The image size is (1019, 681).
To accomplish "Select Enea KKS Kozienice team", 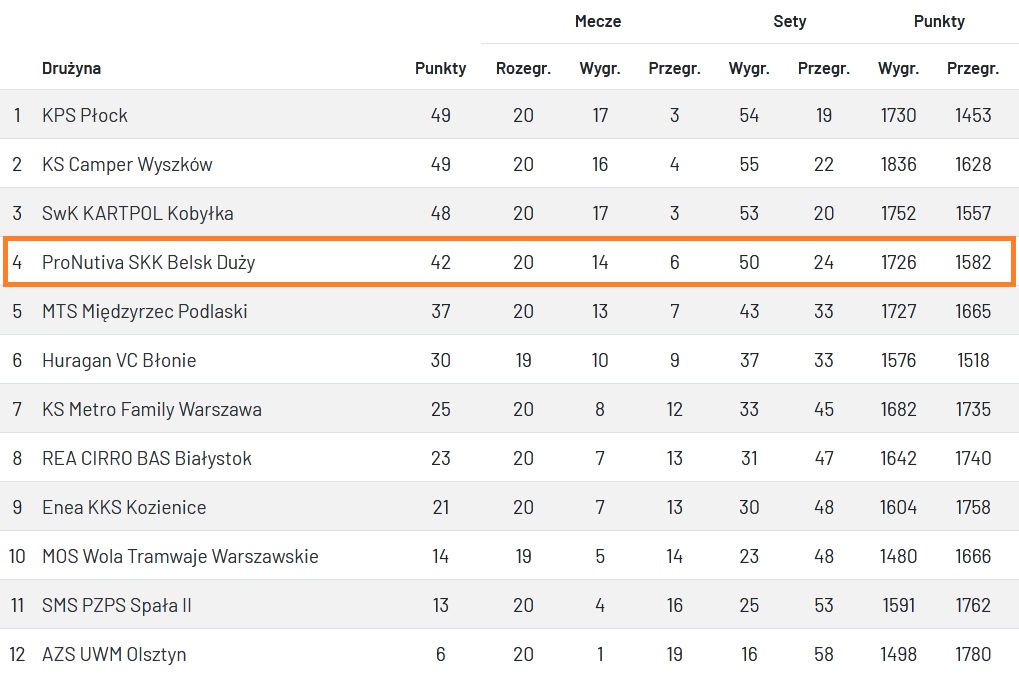I will point(124,507).
